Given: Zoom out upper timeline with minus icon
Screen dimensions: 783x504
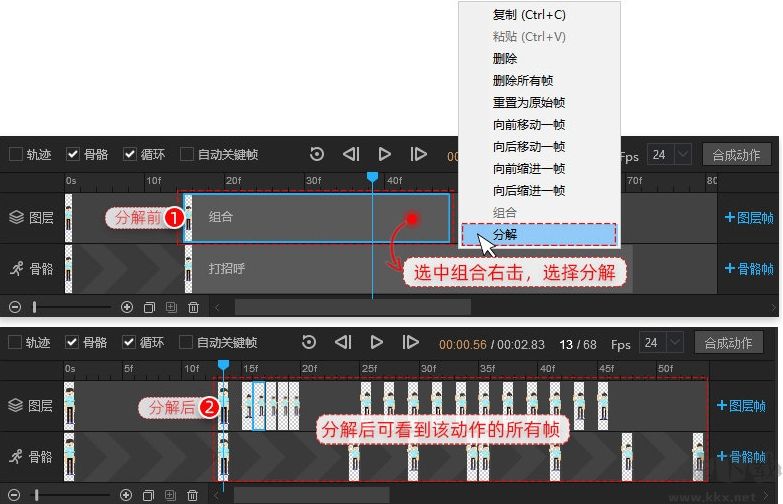Looking at the screenshot, I should click(x=15, y=307).
